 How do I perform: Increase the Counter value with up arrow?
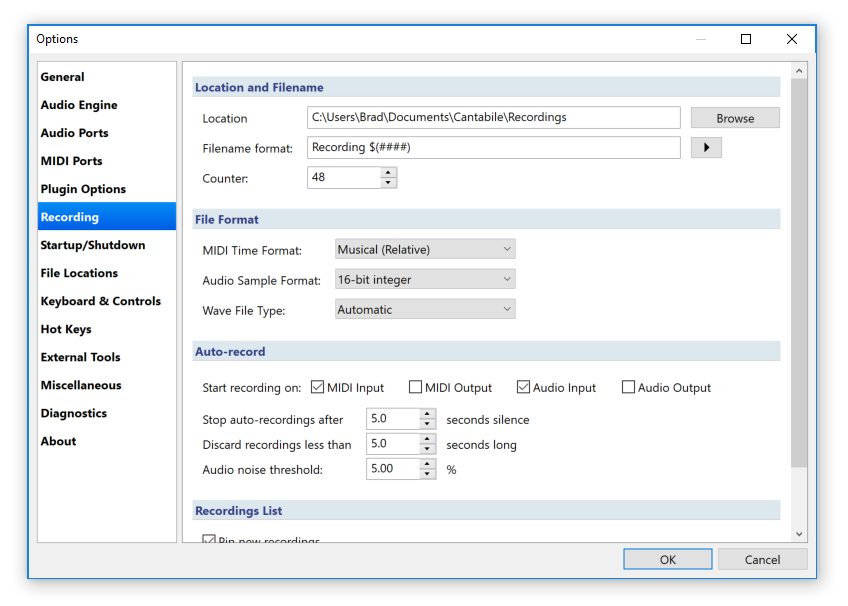click(388, 172)
